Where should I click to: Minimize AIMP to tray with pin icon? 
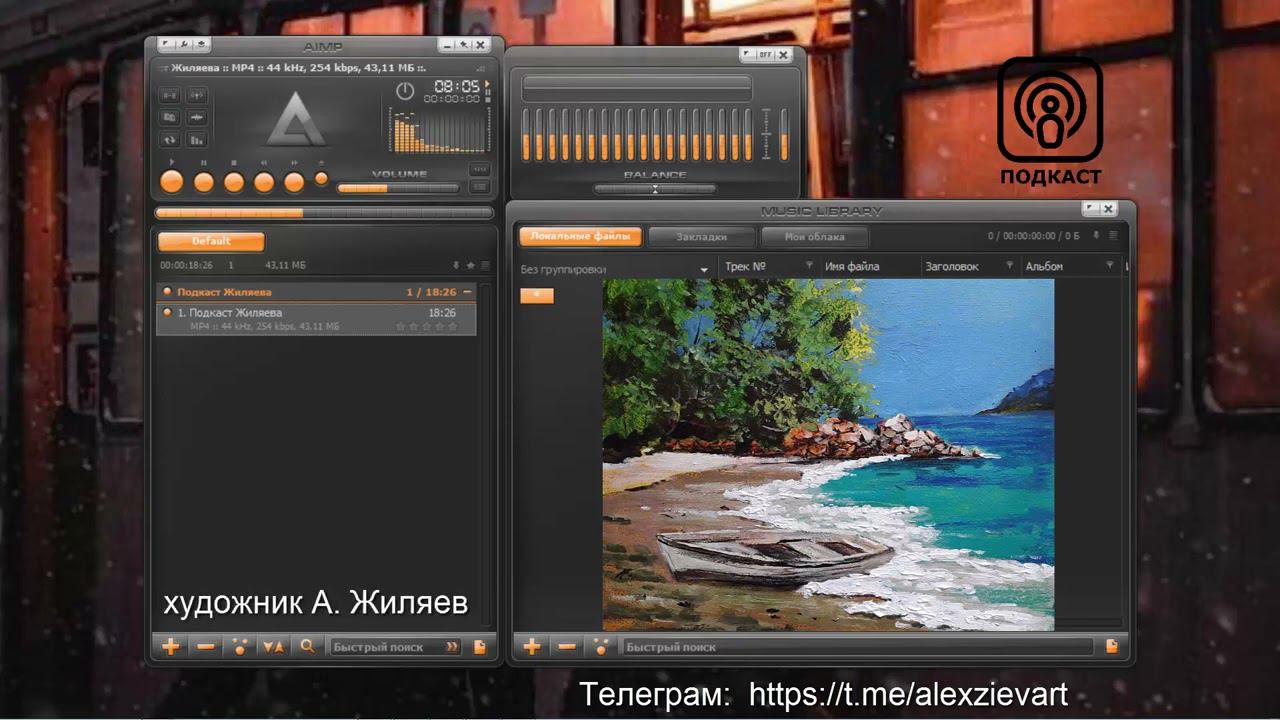pos(463,45)
